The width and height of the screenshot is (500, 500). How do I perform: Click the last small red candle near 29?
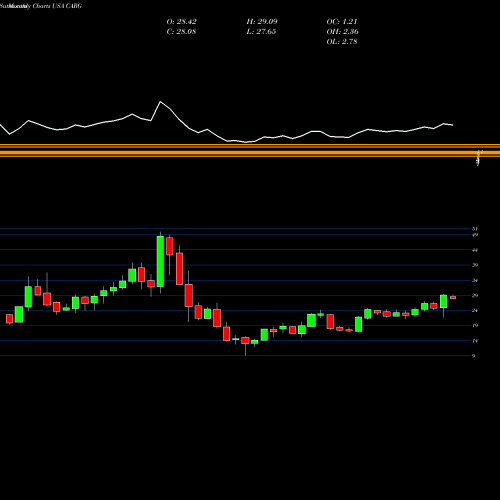coord(453,297)
